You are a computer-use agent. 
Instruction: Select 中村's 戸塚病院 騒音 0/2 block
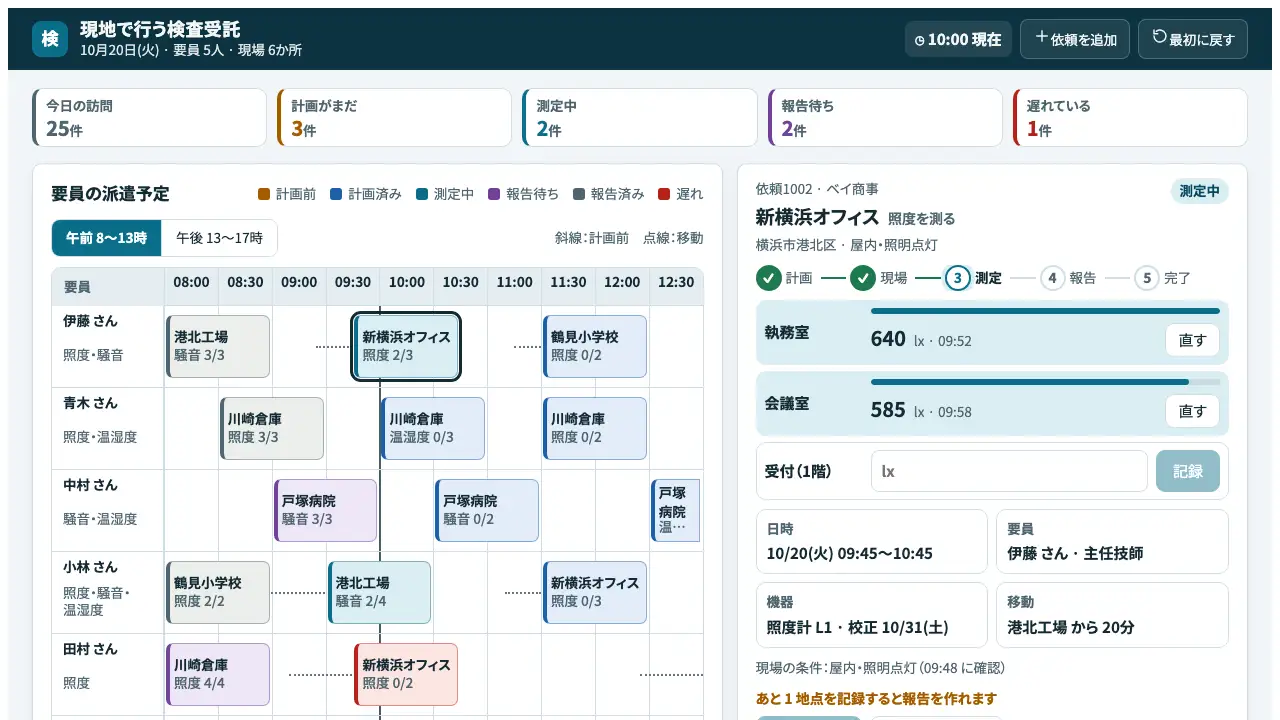click(x=487, y=511)
